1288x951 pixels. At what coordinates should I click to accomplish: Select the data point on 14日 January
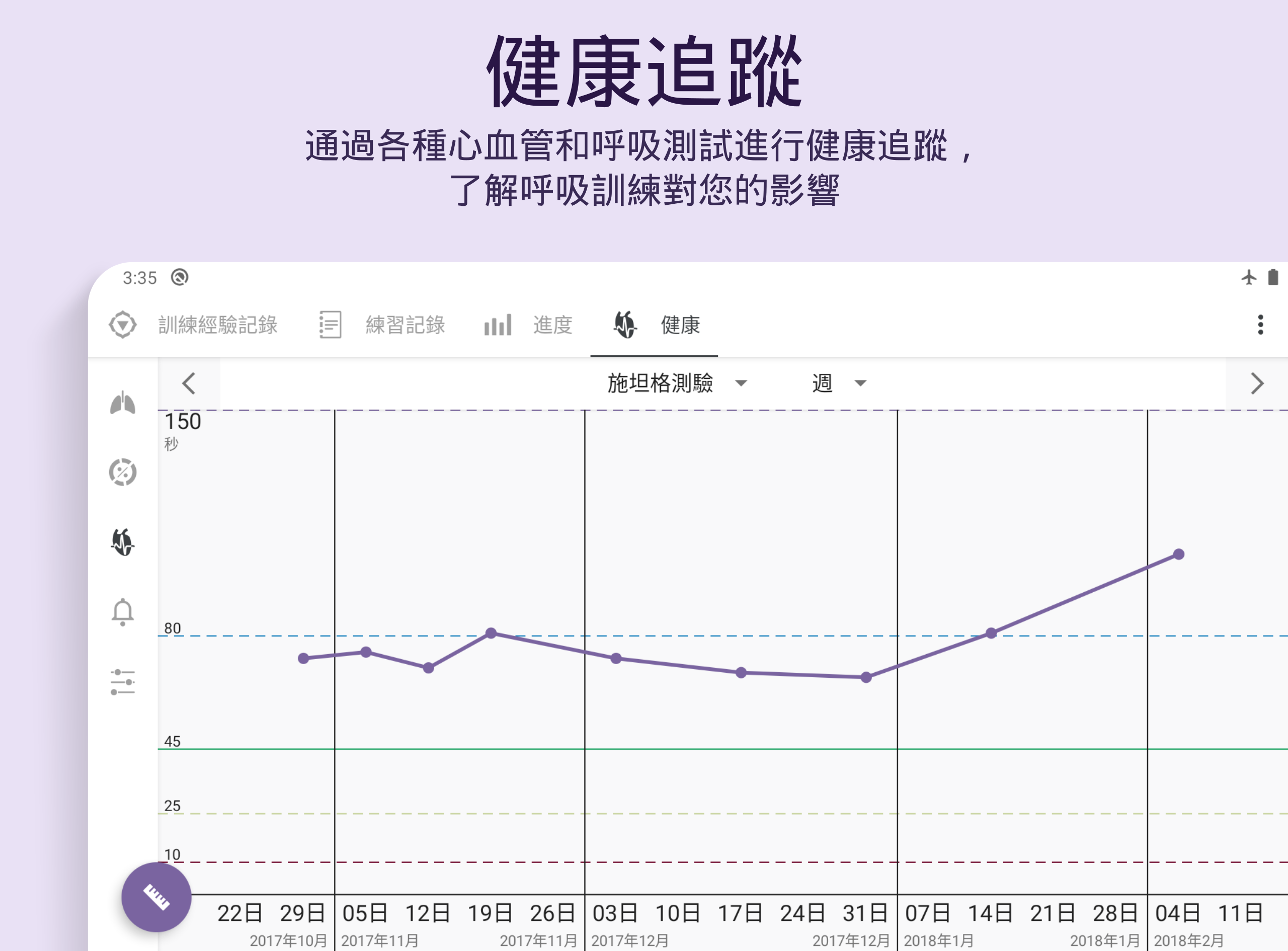991,632
